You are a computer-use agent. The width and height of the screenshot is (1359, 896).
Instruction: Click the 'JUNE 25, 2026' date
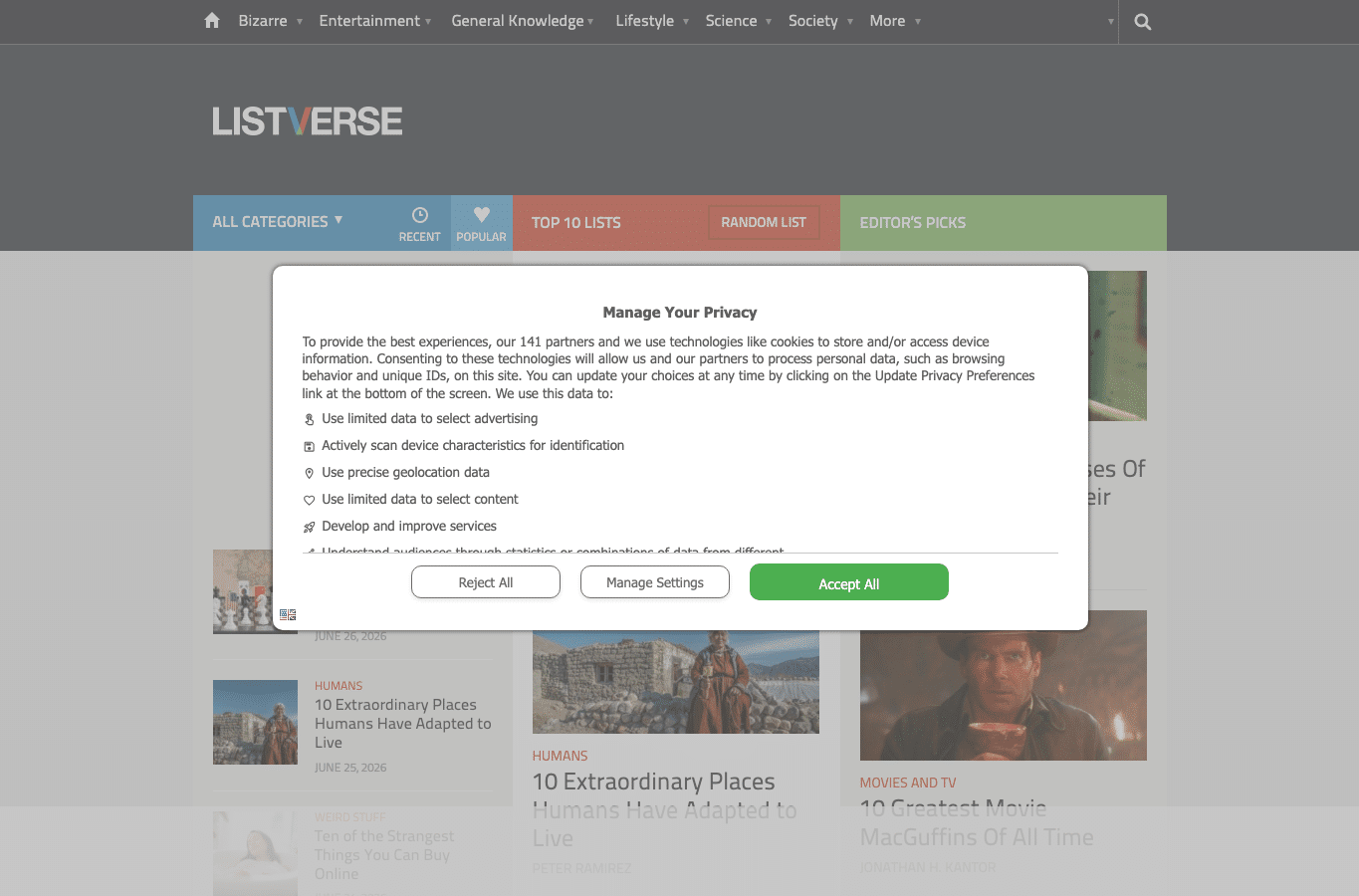tap(350, 768)
